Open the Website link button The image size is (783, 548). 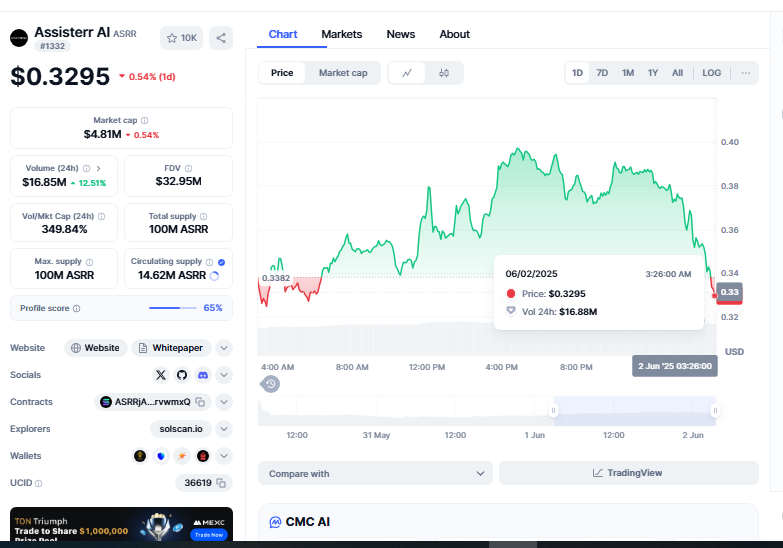95,348
